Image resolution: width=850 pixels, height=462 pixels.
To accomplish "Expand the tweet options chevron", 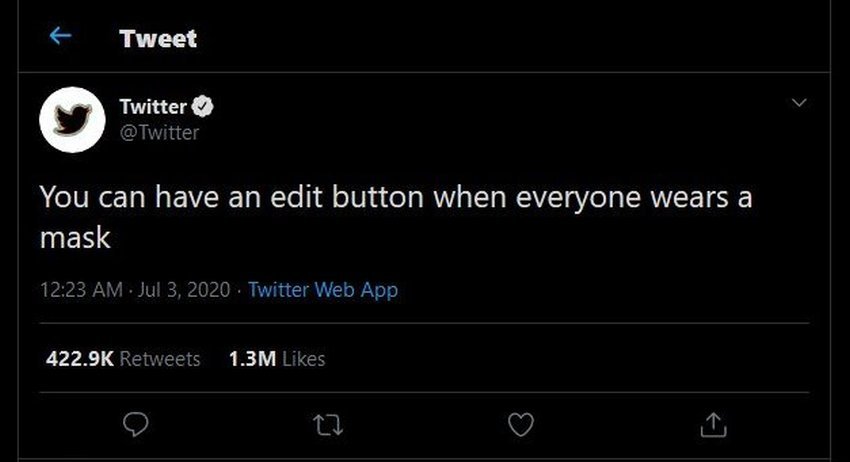I will click(x=798, y=103).
